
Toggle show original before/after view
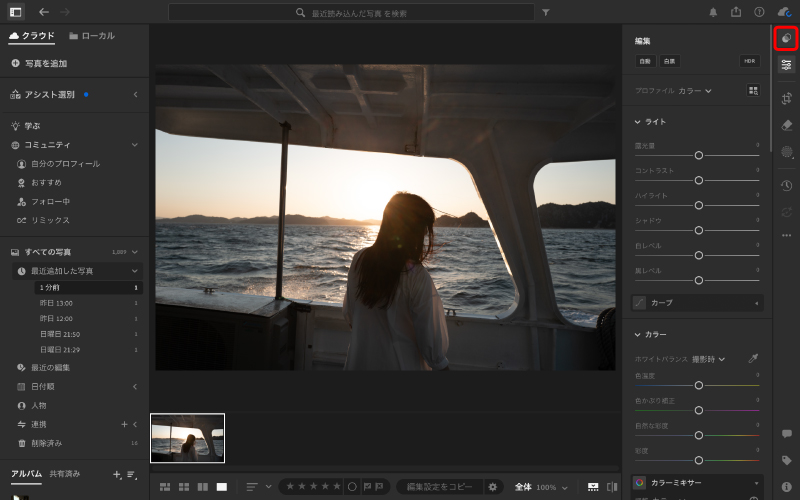tap(611, 487)
